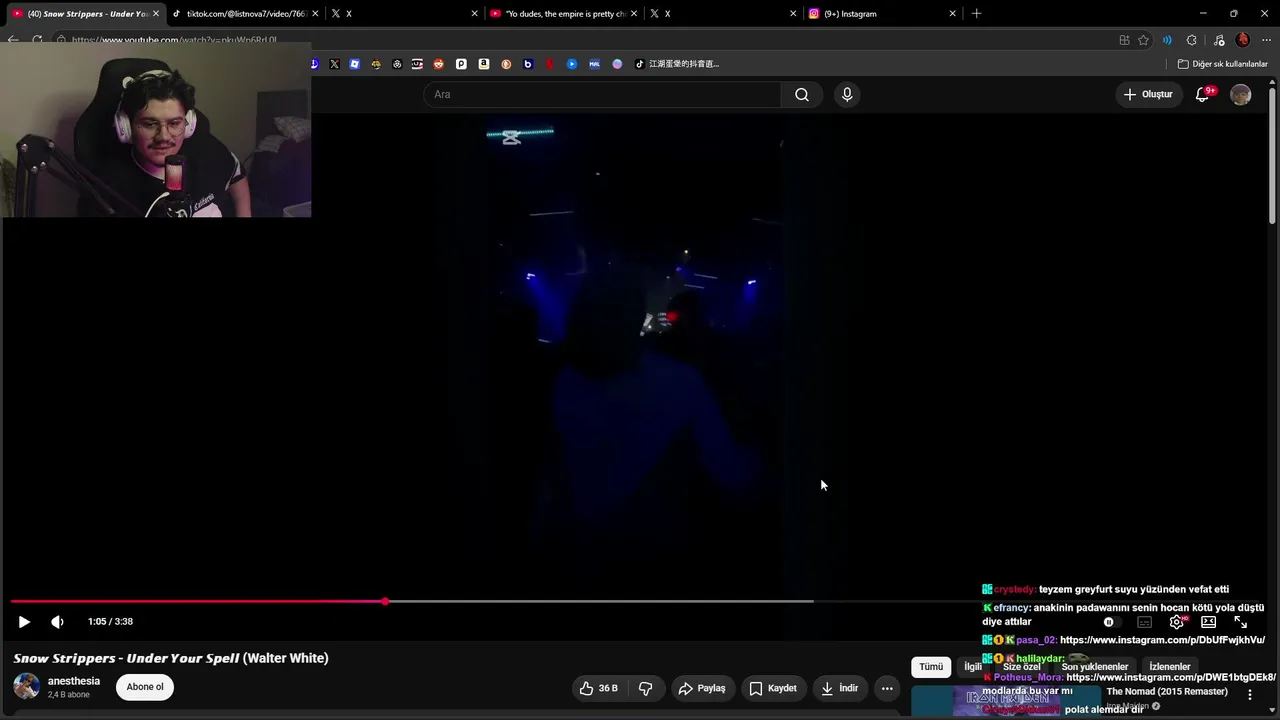The height and width of the screenshot is (720, 1280).
Task: Open options menu for The Nomad video
Action: tap(1249, 694)
